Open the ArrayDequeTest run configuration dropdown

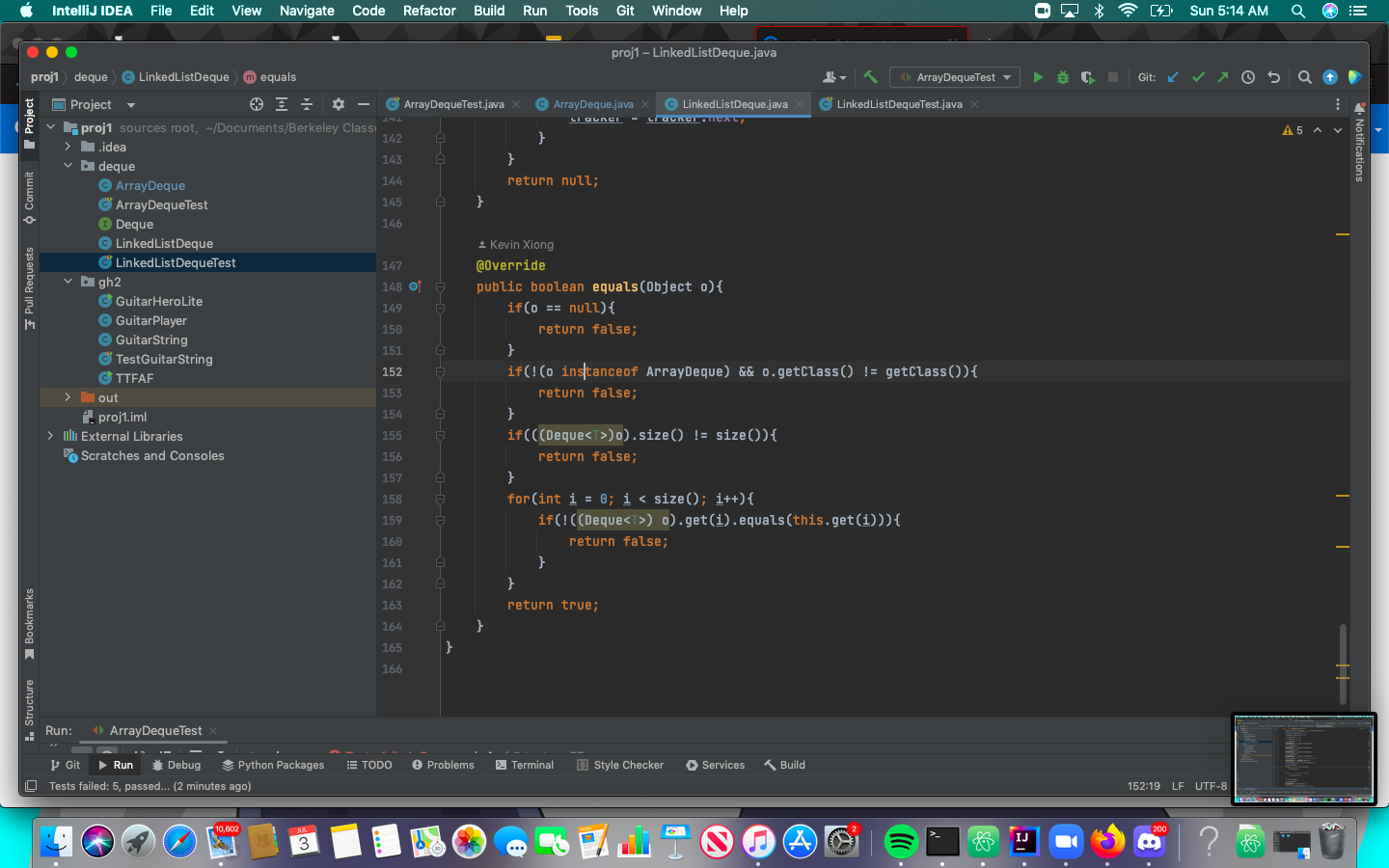[x=955, y=77]
